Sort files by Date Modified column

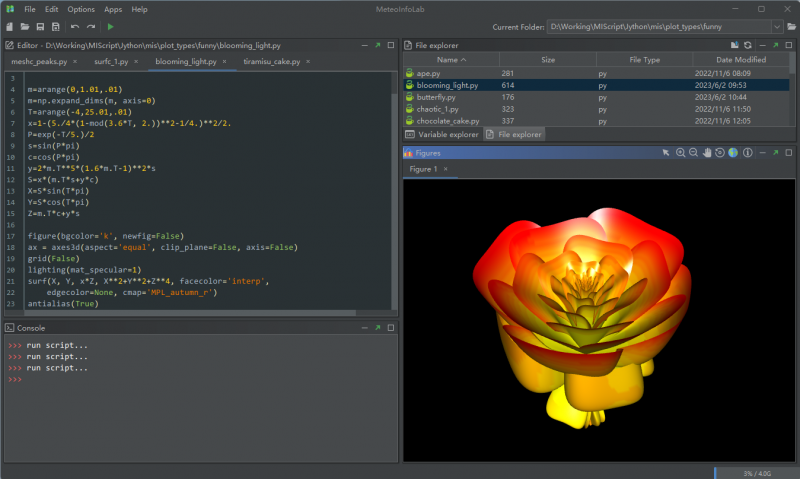741,60
